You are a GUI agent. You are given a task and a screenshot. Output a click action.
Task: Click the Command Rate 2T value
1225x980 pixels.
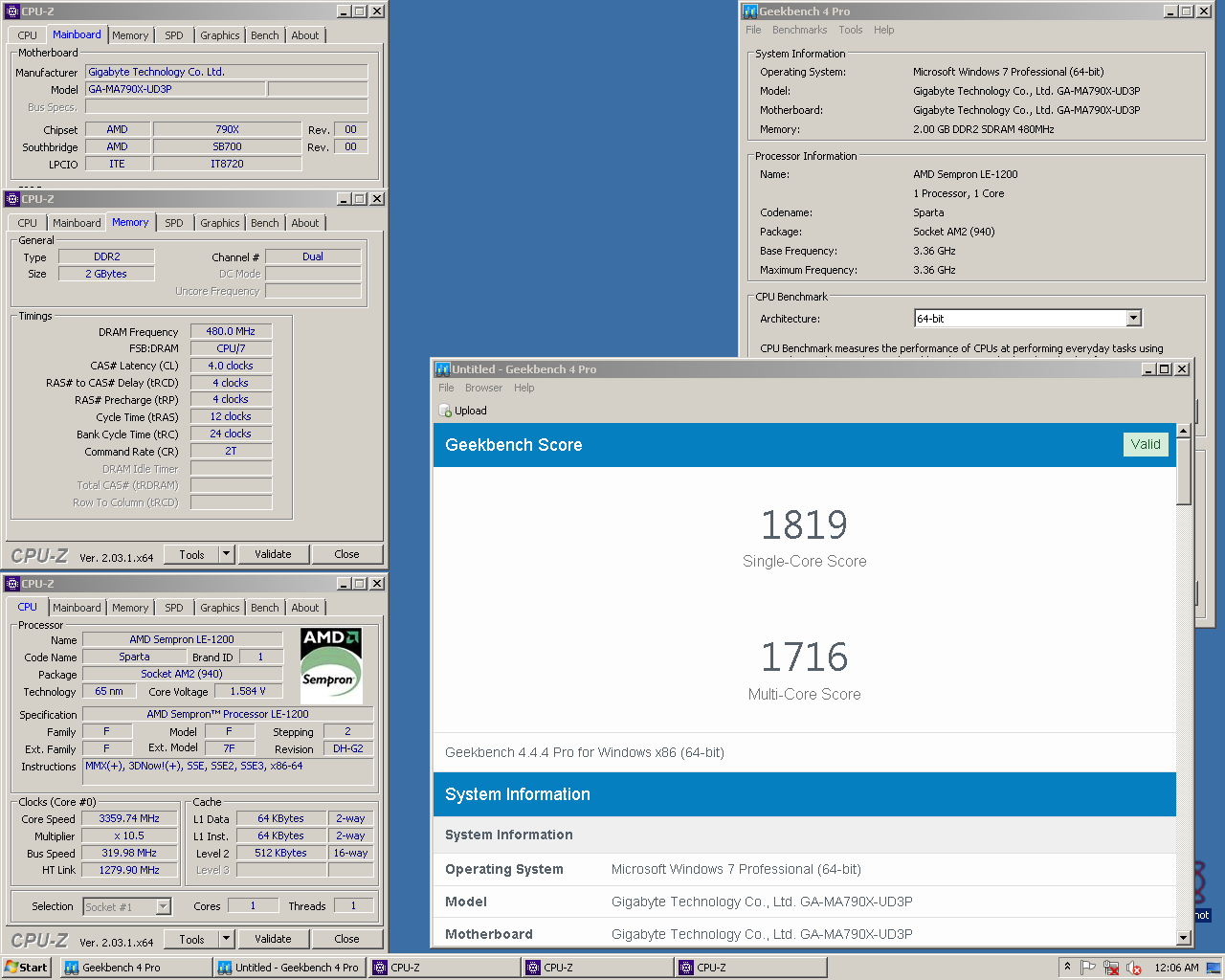pyautogui.click(x=231, y=451)
